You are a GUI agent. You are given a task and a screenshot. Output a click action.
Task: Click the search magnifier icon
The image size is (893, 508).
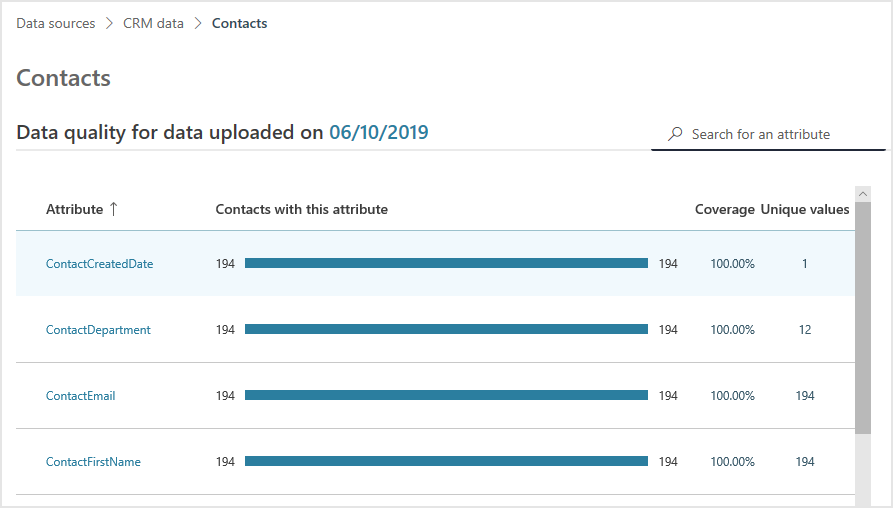pyautogui.click(x=675, y=134)
